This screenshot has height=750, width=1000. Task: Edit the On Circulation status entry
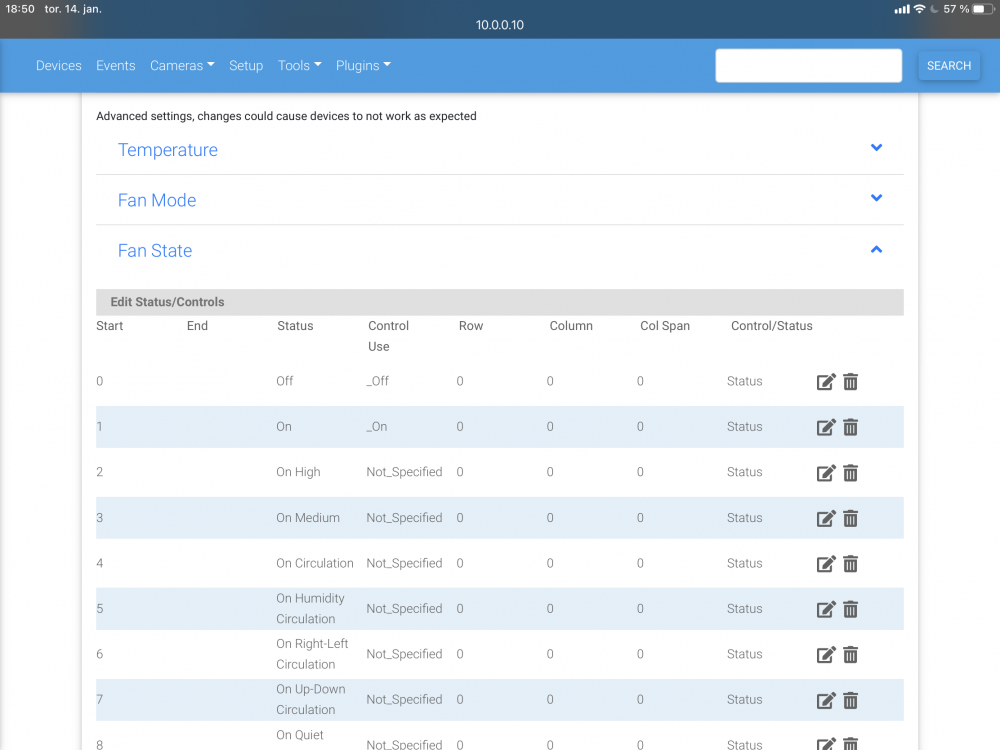(x=826, y=564)
